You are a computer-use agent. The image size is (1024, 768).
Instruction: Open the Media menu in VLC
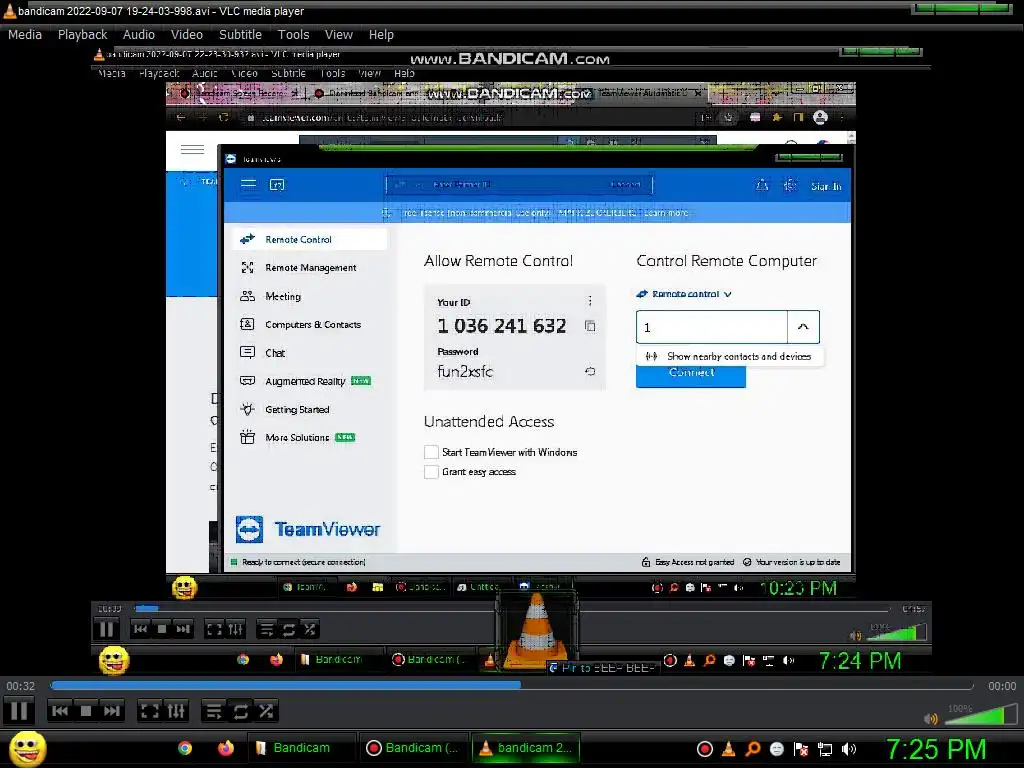click(x=25, y=35)
